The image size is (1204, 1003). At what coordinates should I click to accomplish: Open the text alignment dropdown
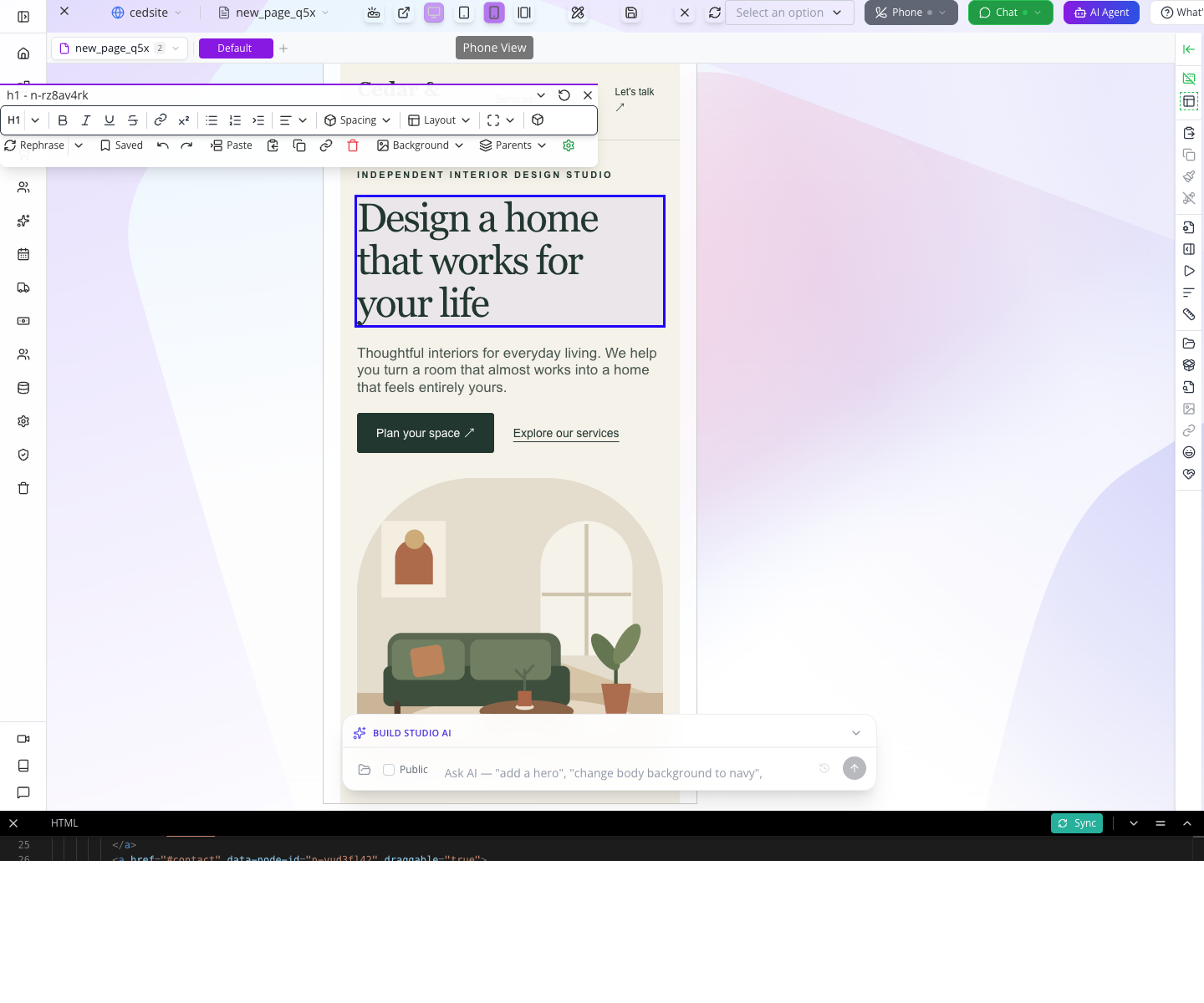[x=293, y=120]
